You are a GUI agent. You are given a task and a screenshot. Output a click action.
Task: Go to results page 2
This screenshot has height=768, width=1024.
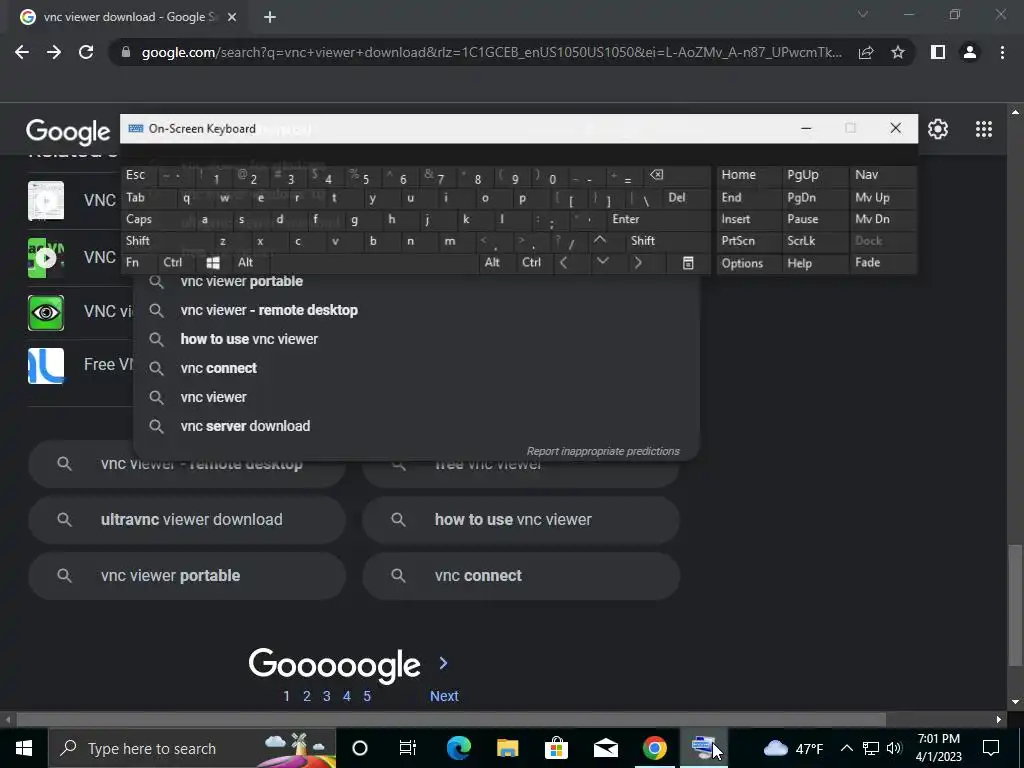(306, 696)
